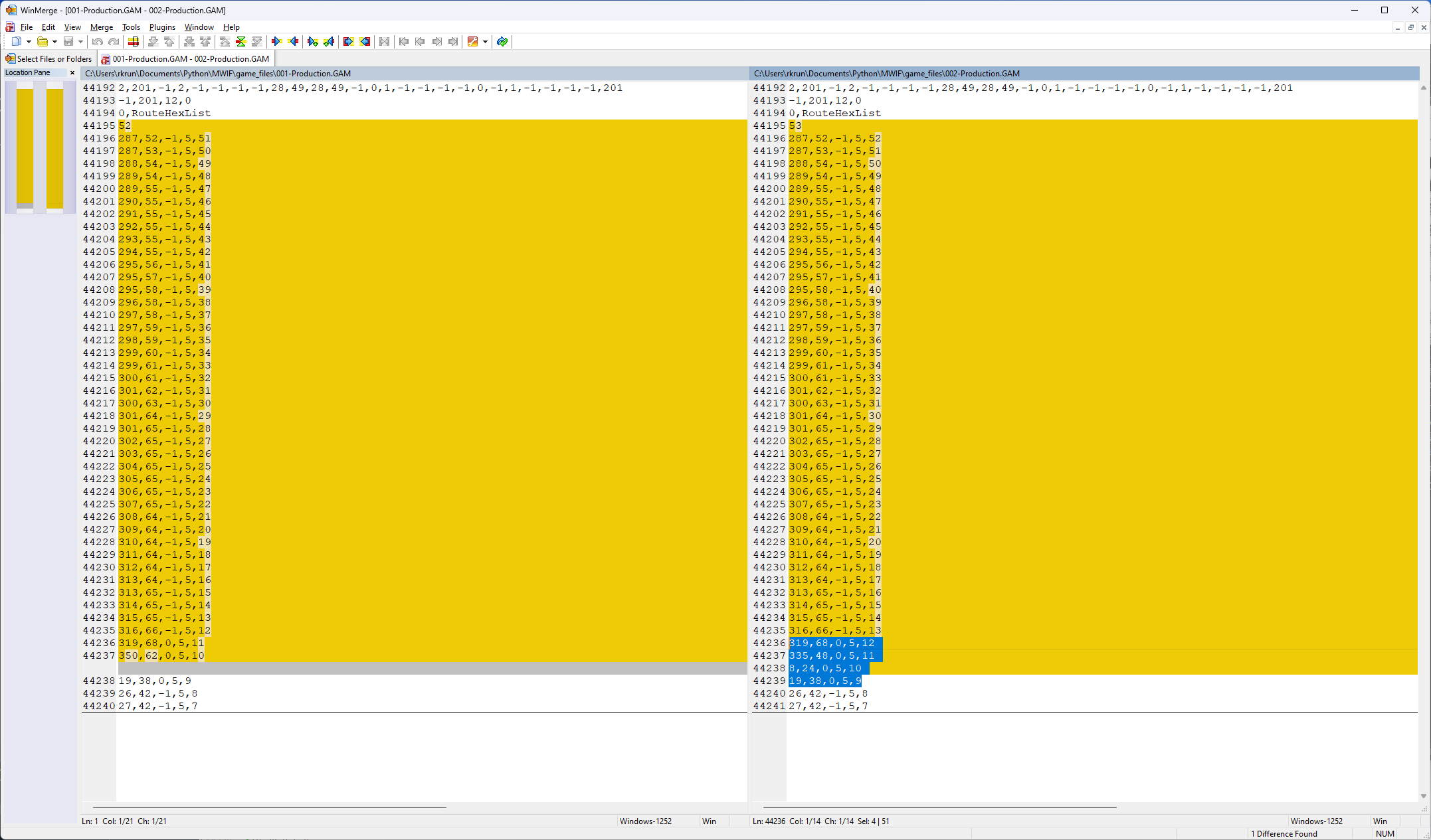Select the 001-Production.GAM - 002-Production.GAM tab
This screenshot has height=840, width=1431.
(185, 59)
